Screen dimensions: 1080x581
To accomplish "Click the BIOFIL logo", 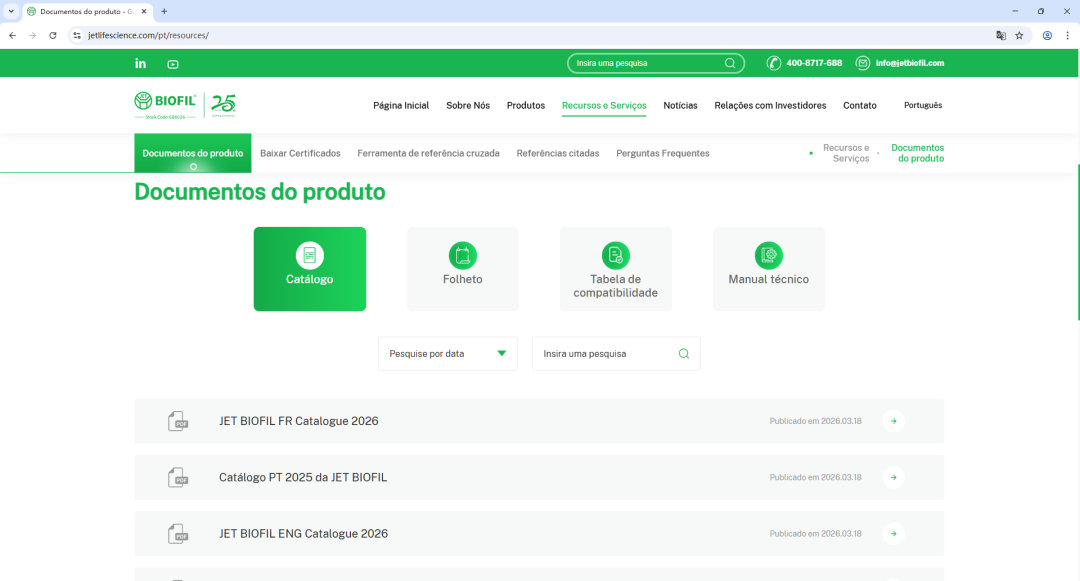I will pyautogui.click(x=165, y=105).
